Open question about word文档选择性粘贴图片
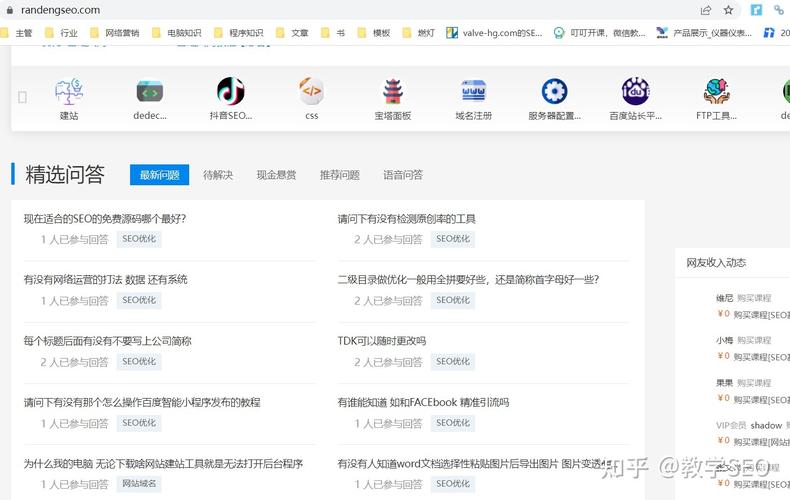 coord(474,464)
